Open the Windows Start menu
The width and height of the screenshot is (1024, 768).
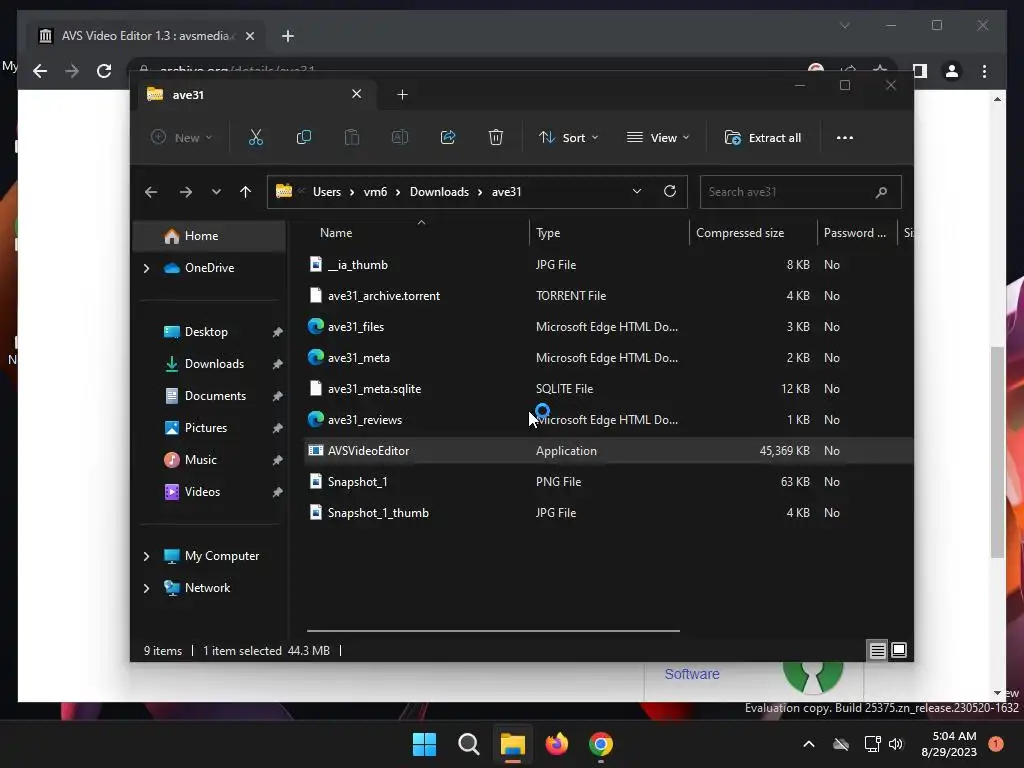point(424,744)
